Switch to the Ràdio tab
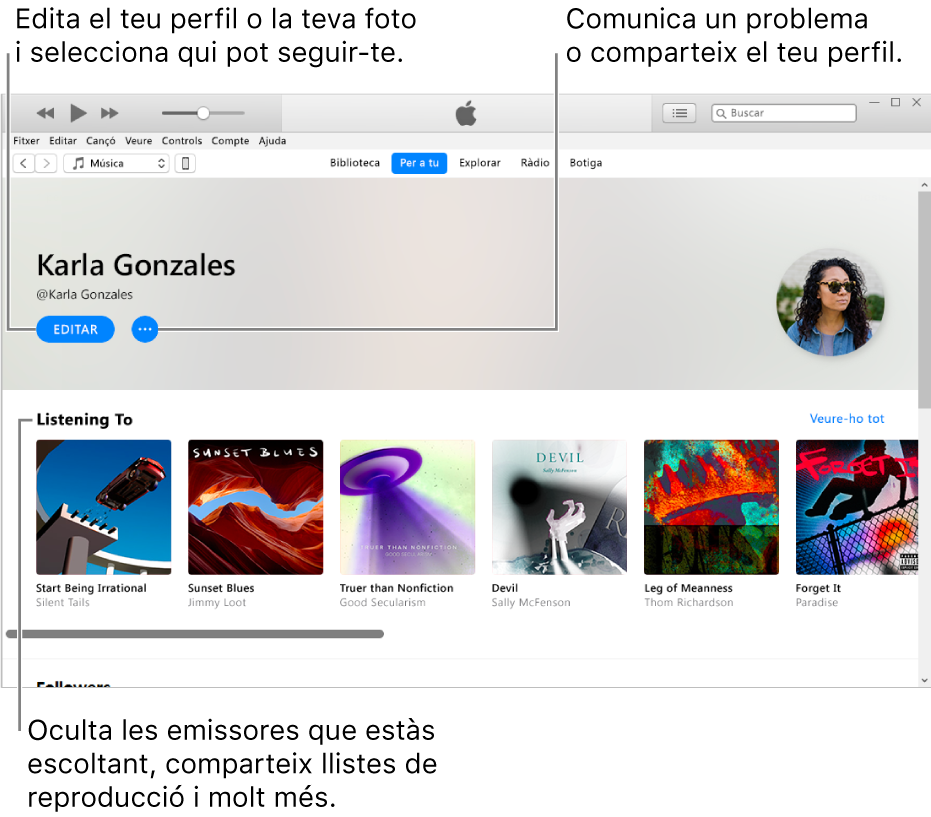 [x=535, y=162]
